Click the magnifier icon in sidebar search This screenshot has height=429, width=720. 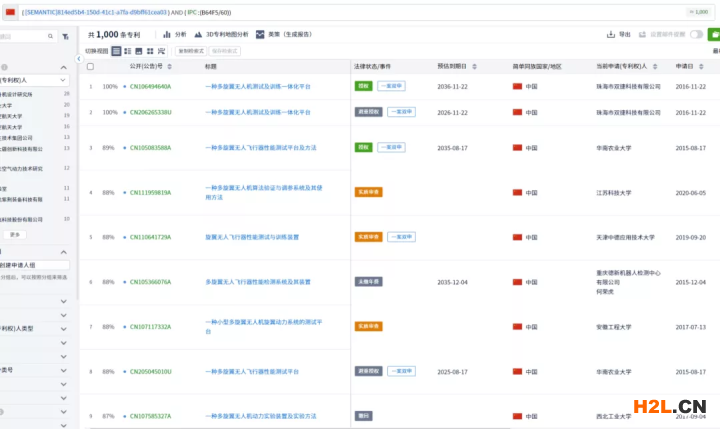51,36
